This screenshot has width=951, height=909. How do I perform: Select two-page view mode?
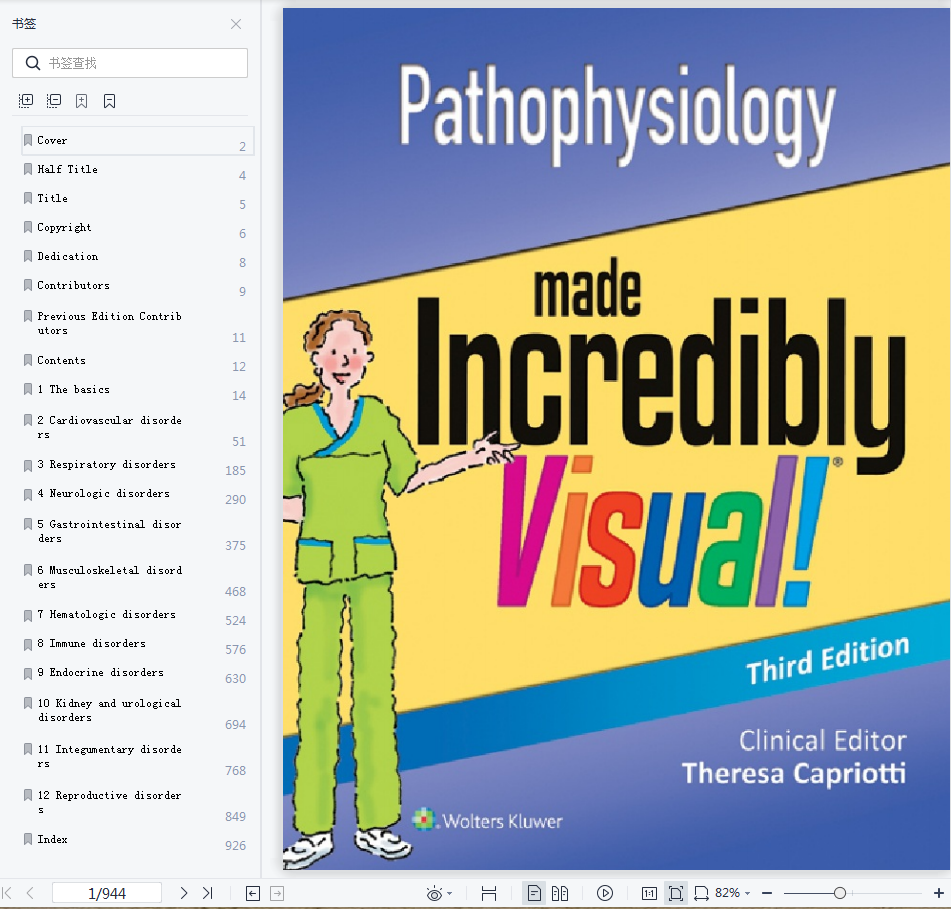tap(560, 893)
